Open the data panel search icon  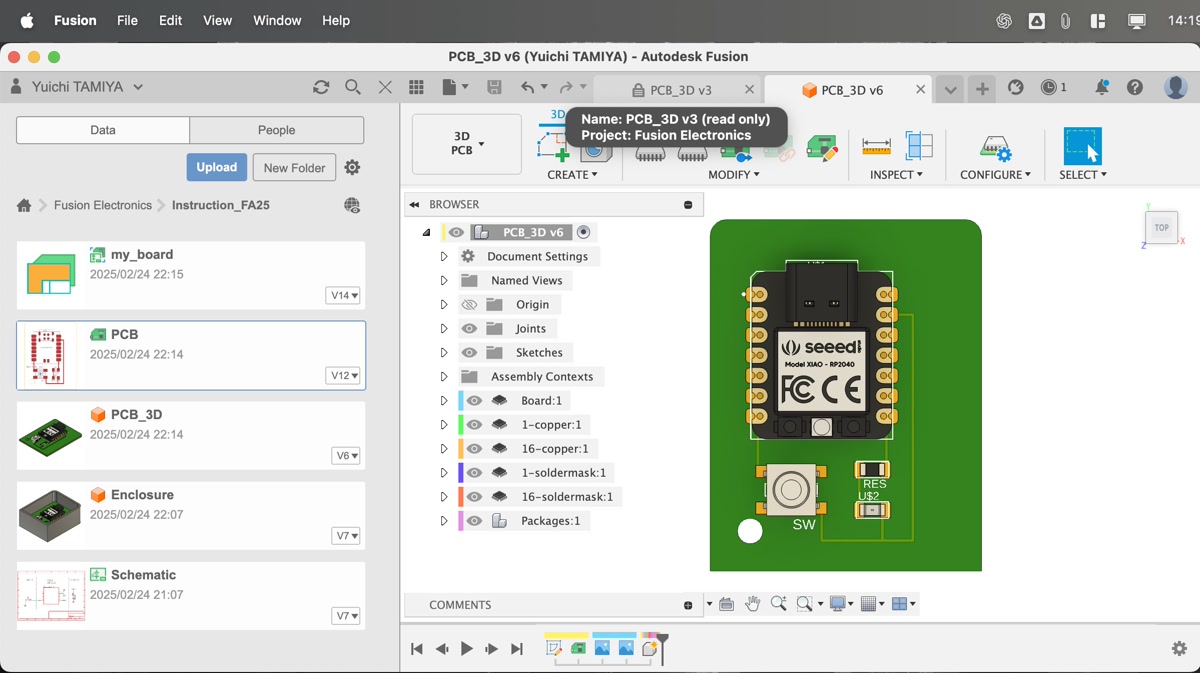353,87
